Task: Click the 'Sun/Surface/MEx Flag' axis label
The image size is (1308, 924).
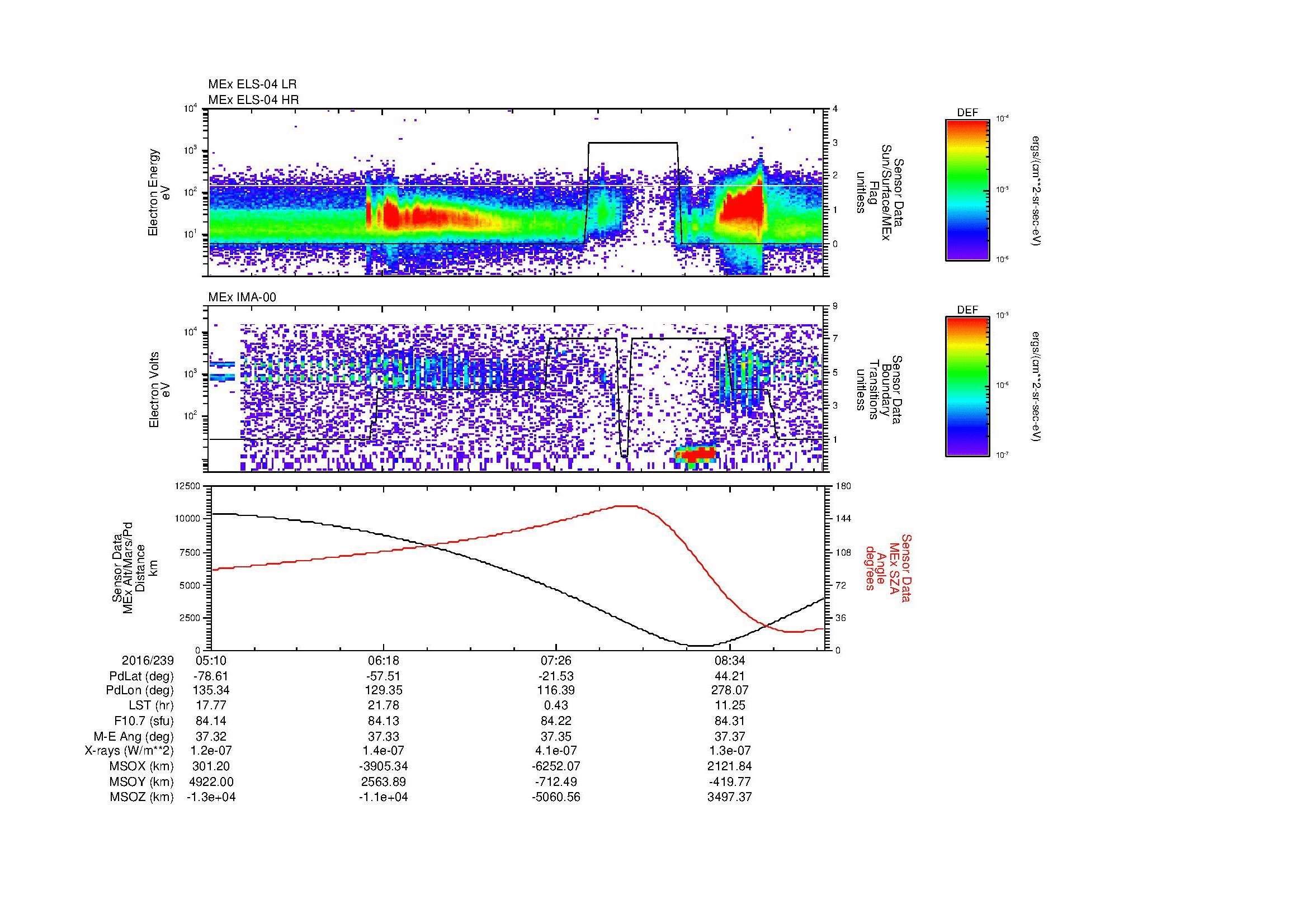Action: pyautogui.click(x=880, y=192)
